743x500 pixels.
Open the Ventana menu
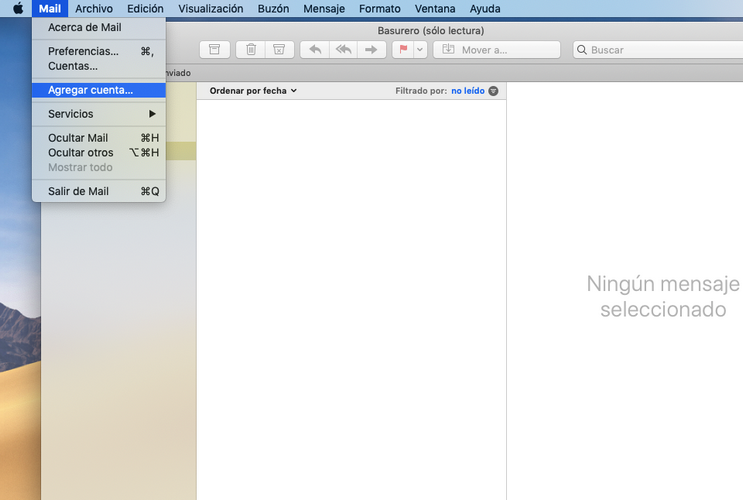435,9
